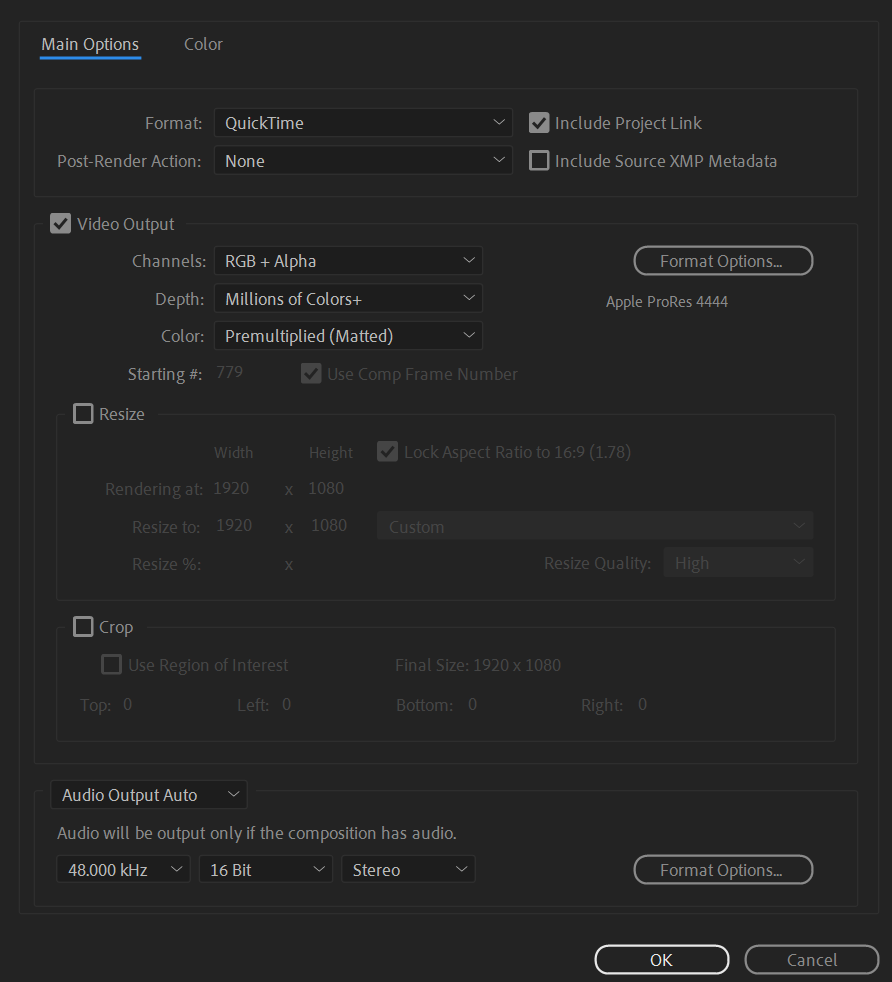
Task: Expand the Audio Output Auto dropdown
Action: click(148, 794)
